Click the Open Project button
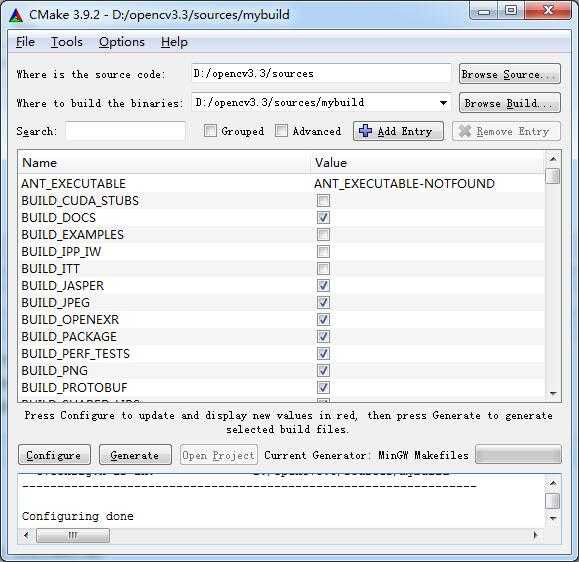Screen dimensions: 579x562 (x=219, y=455)
